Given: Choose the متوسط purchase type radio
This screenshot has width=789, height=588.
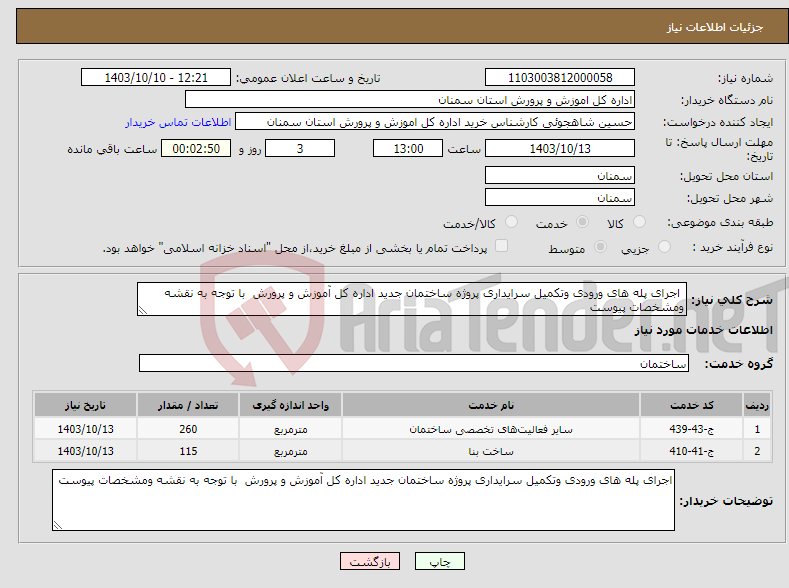Looking at the screenshot, I should tap(600, 246).
